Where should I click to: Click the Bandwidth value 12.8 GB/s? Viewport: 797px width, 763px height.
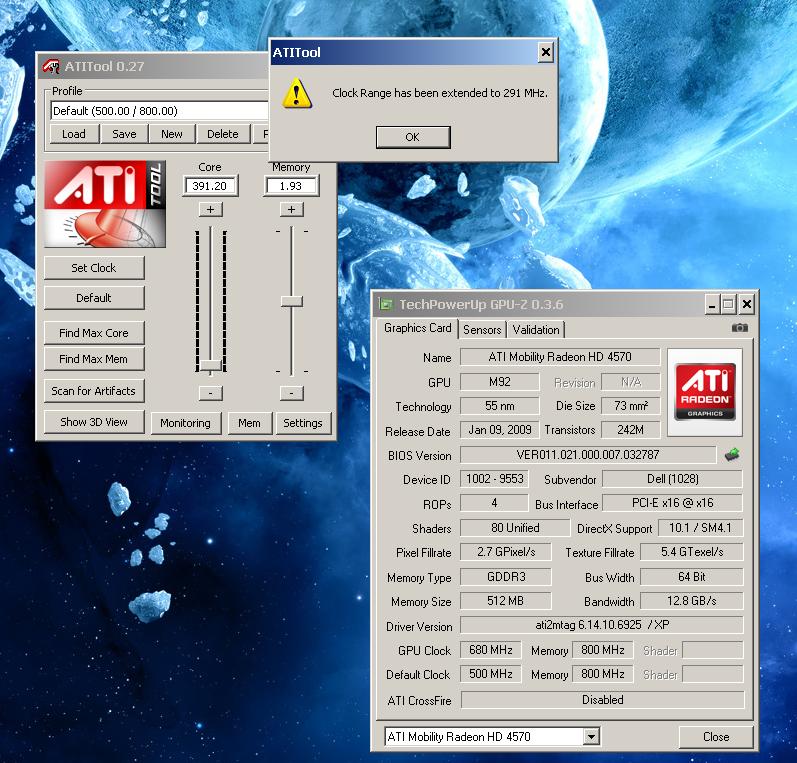click(692, 601)
